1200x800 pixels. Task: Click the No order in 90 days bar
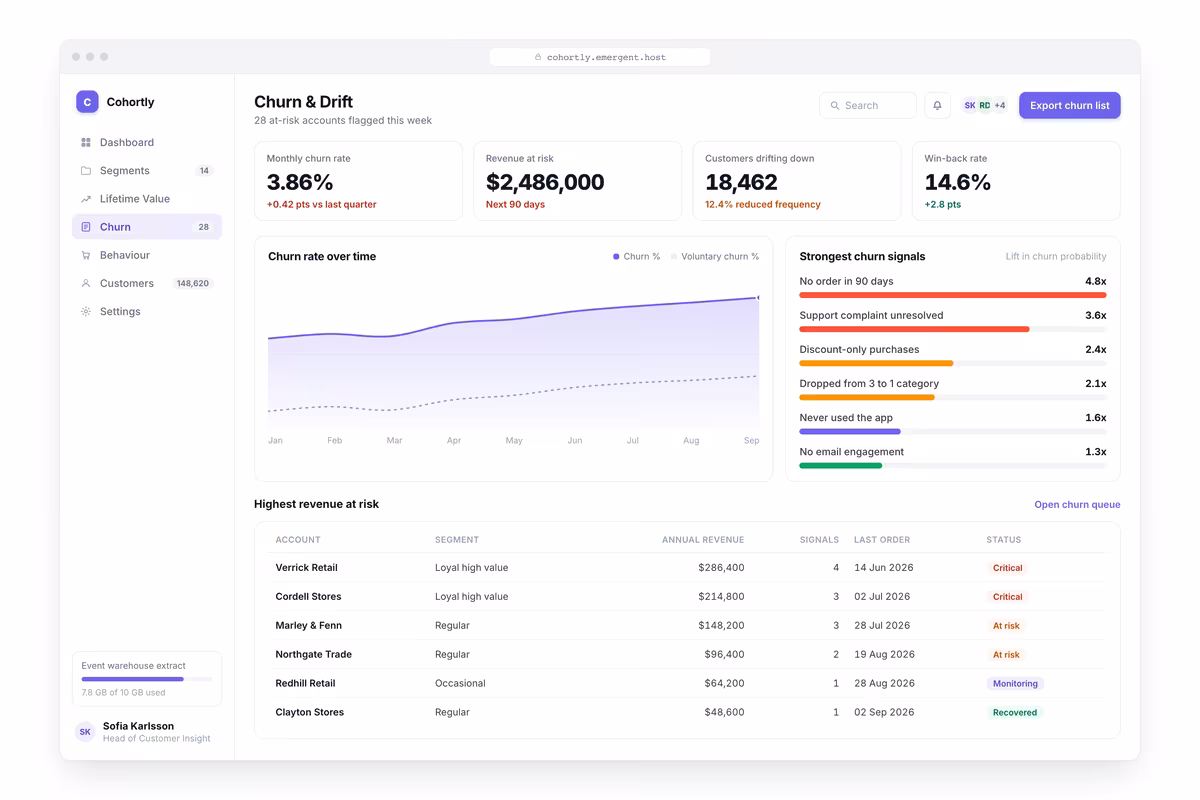(953, 295)
